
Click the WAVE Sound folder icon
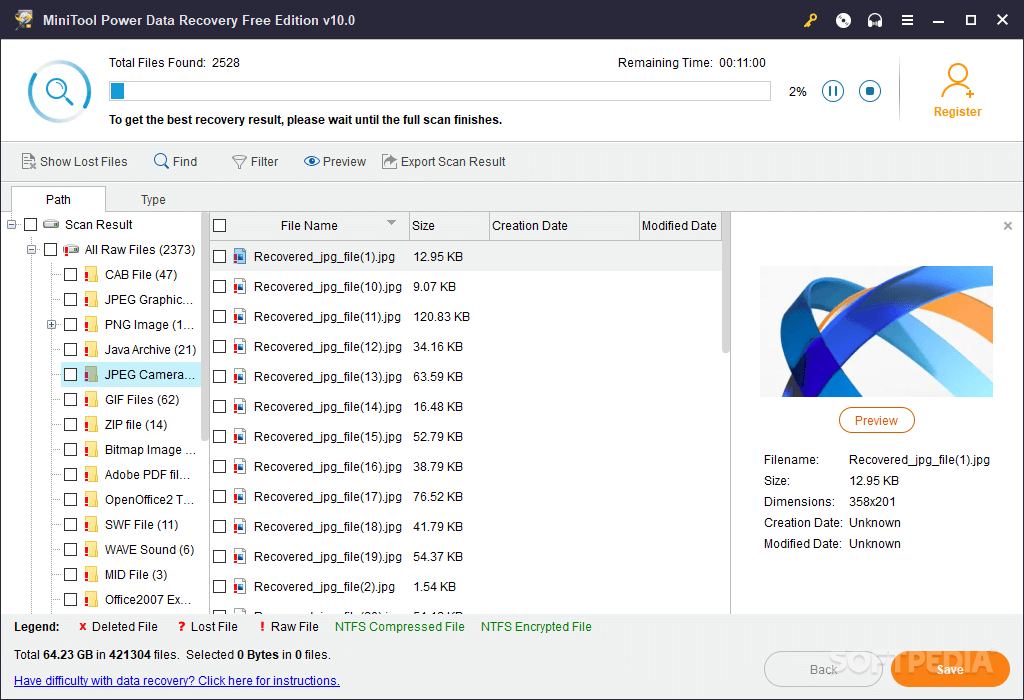(91, 550)
